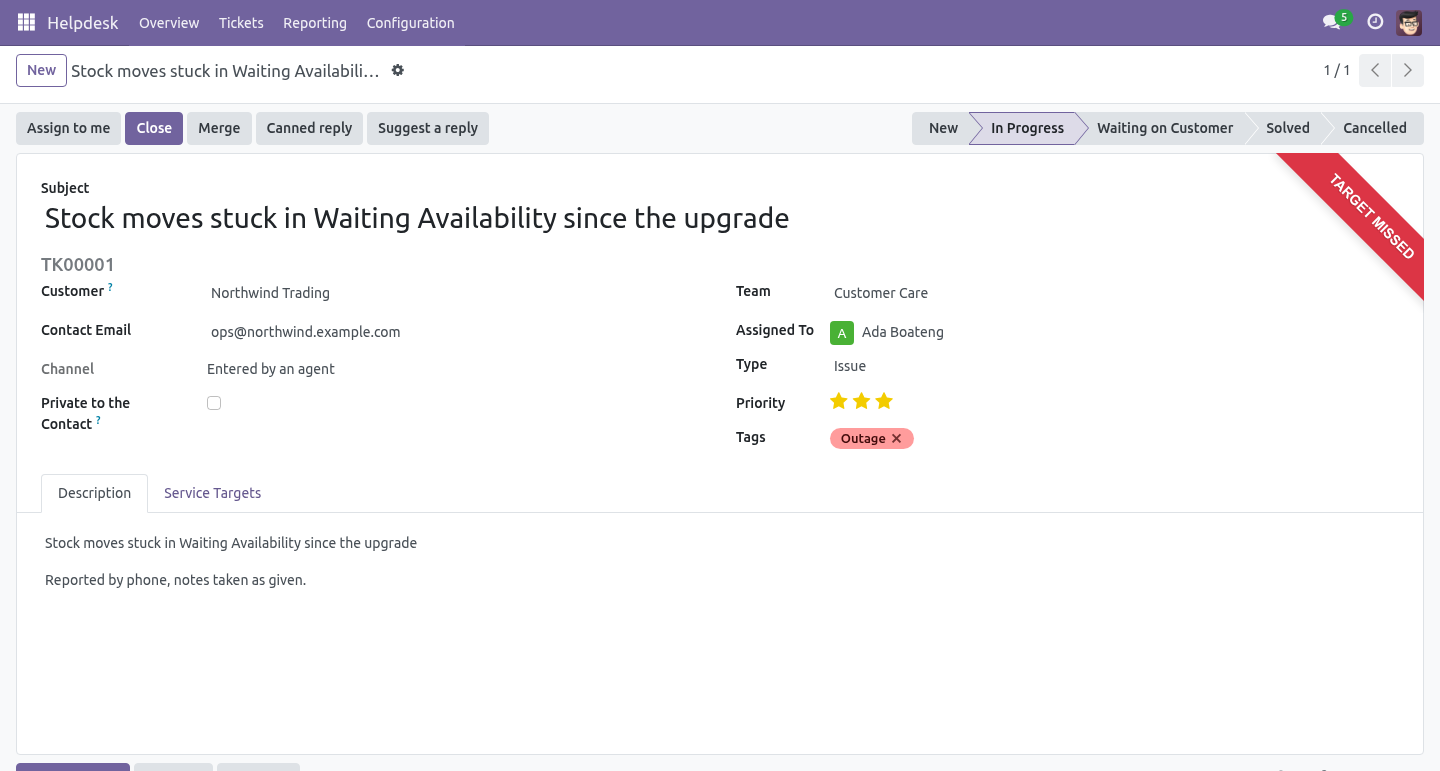The width and height of the screenshot is (1440, 771).
Task: Open the apps grid home menu
Action: [x=26, y=22]
